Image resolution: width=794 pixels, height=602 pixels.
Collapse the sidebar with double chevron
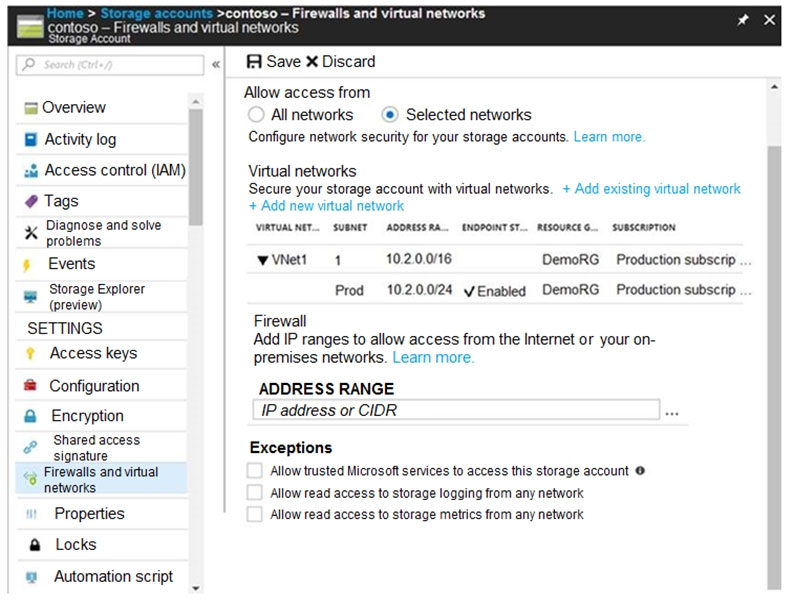click(216, 65)
